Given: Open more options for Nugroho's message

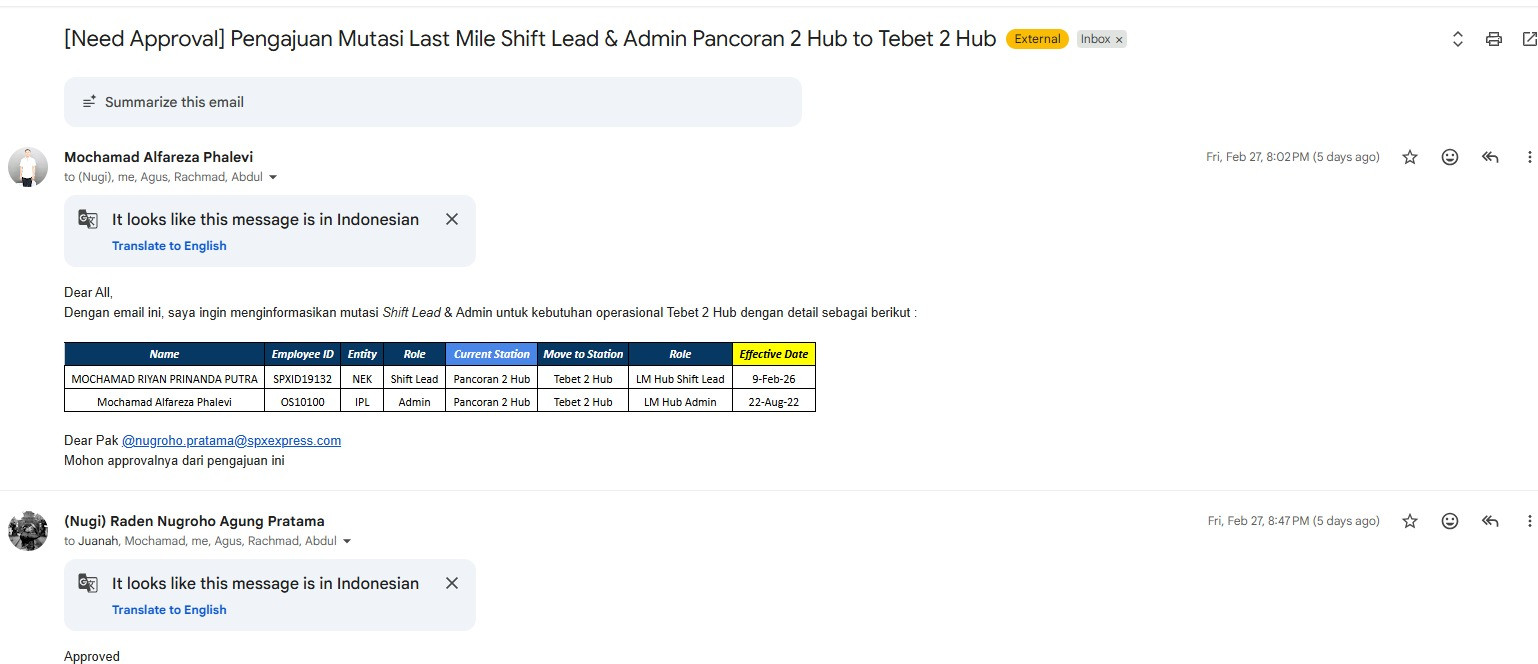Looking at the screenshot, I should click(1529, 521).
